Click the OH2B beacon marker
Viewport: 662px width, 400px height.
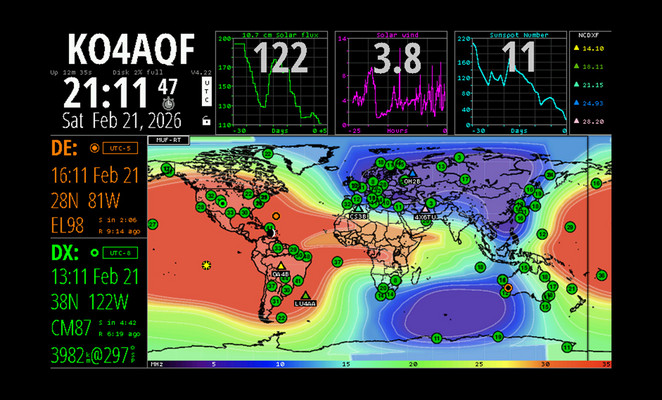point(410,174)
